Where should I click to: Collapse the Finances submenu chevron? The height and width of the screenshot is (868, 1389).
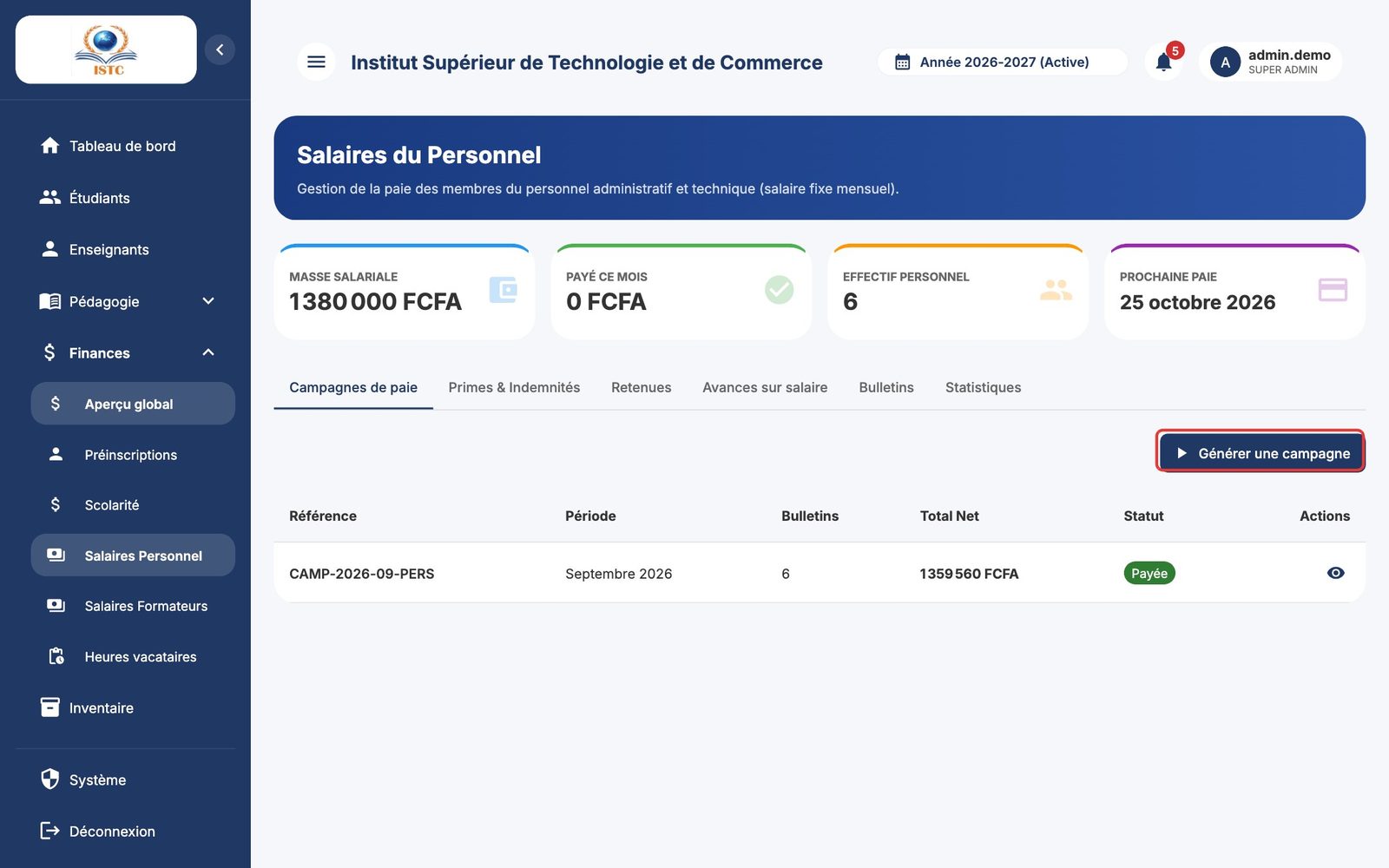[208, 352]
